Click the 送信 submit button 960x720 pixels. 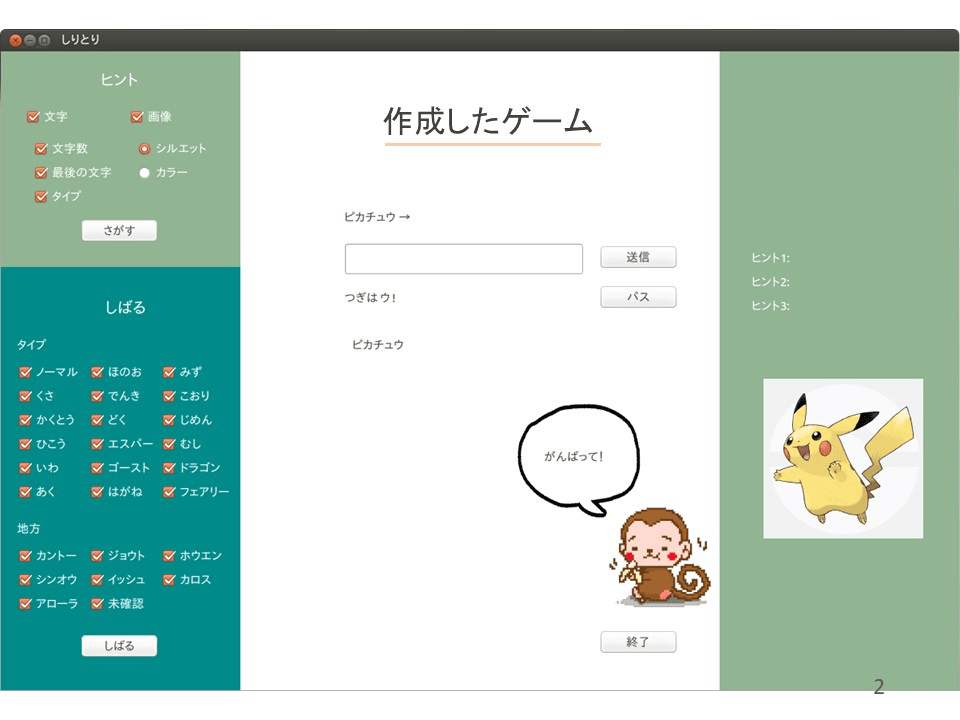[638, 257]
